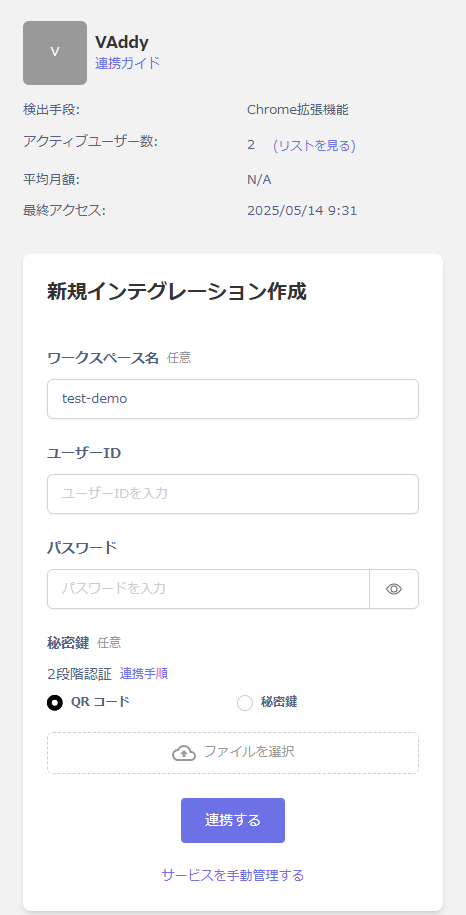Focus the ワークスペース名 field with test-demo

233,399
